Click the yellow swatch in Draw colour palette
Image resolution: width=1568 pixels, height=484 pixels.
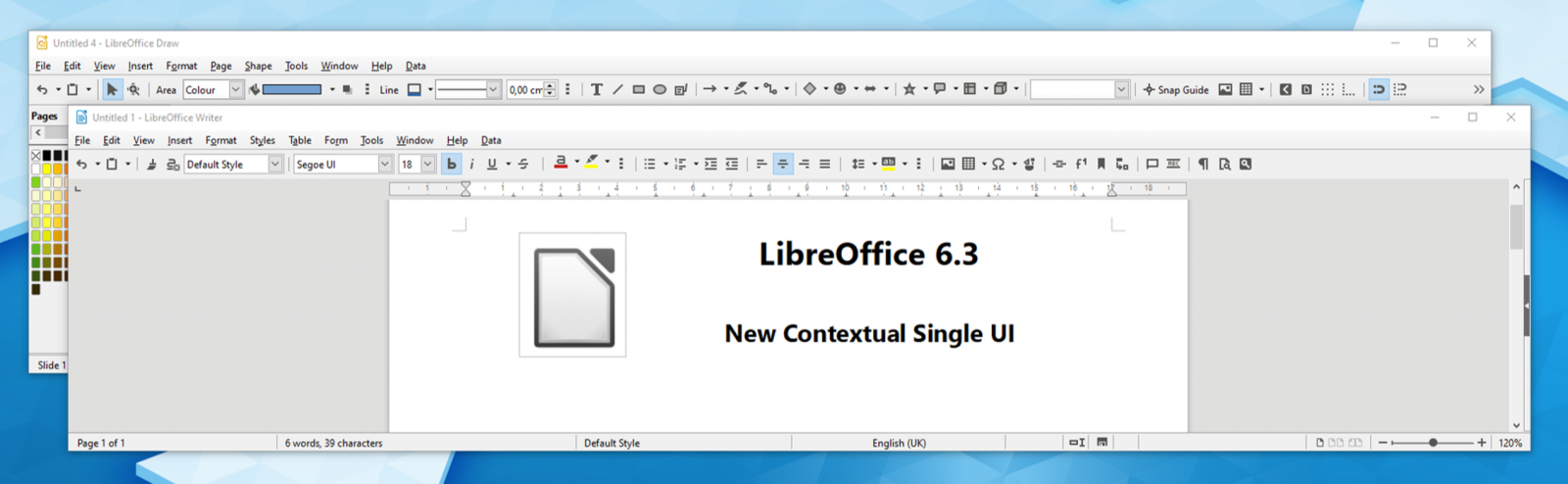pos(46,169)
